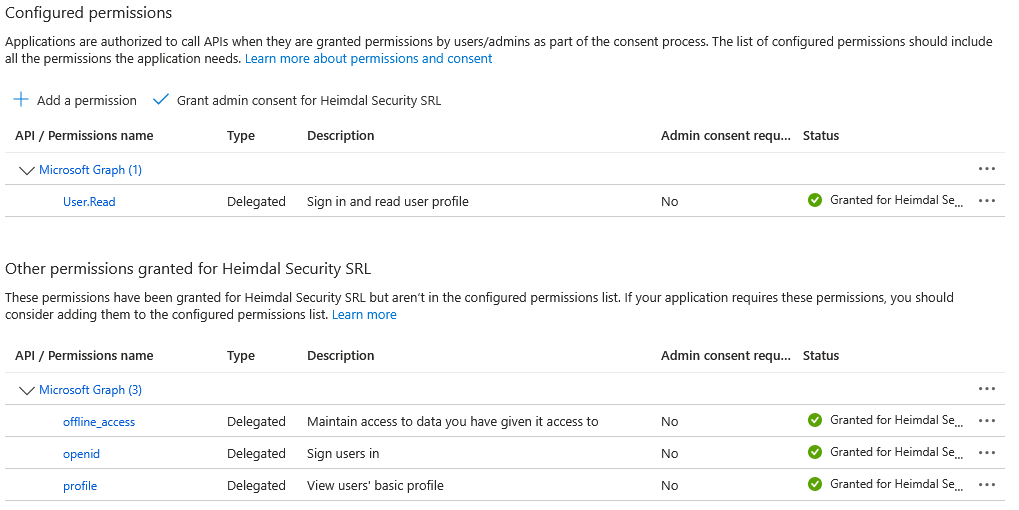
Task: Open the User.Read permission link
Action: 89,201
